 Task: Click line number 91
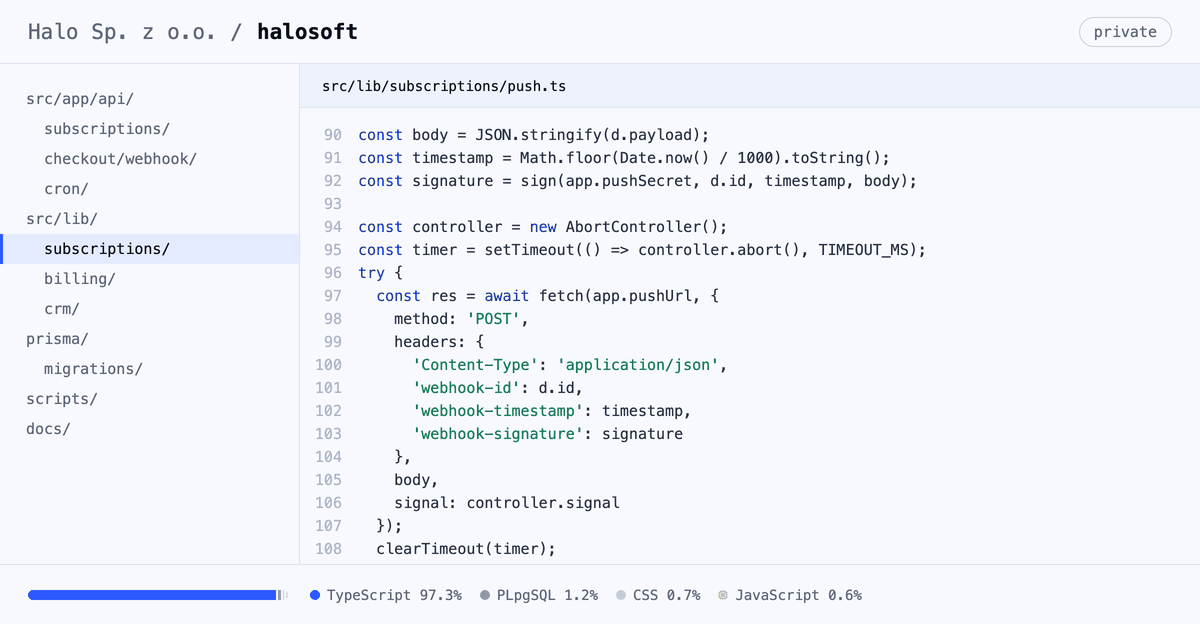point(333,158)
